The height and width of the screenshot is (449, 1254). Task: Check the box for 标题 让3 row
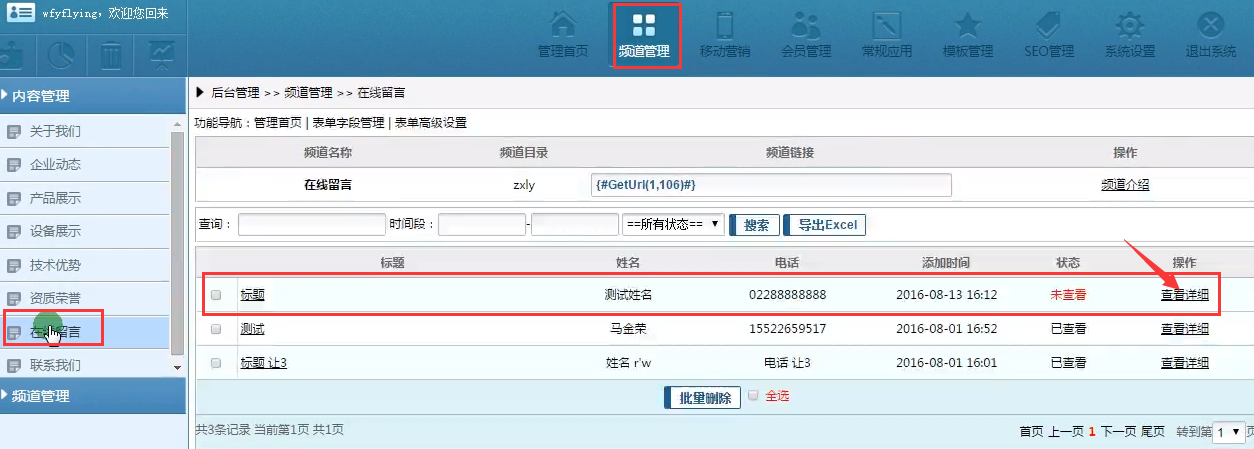216,363
